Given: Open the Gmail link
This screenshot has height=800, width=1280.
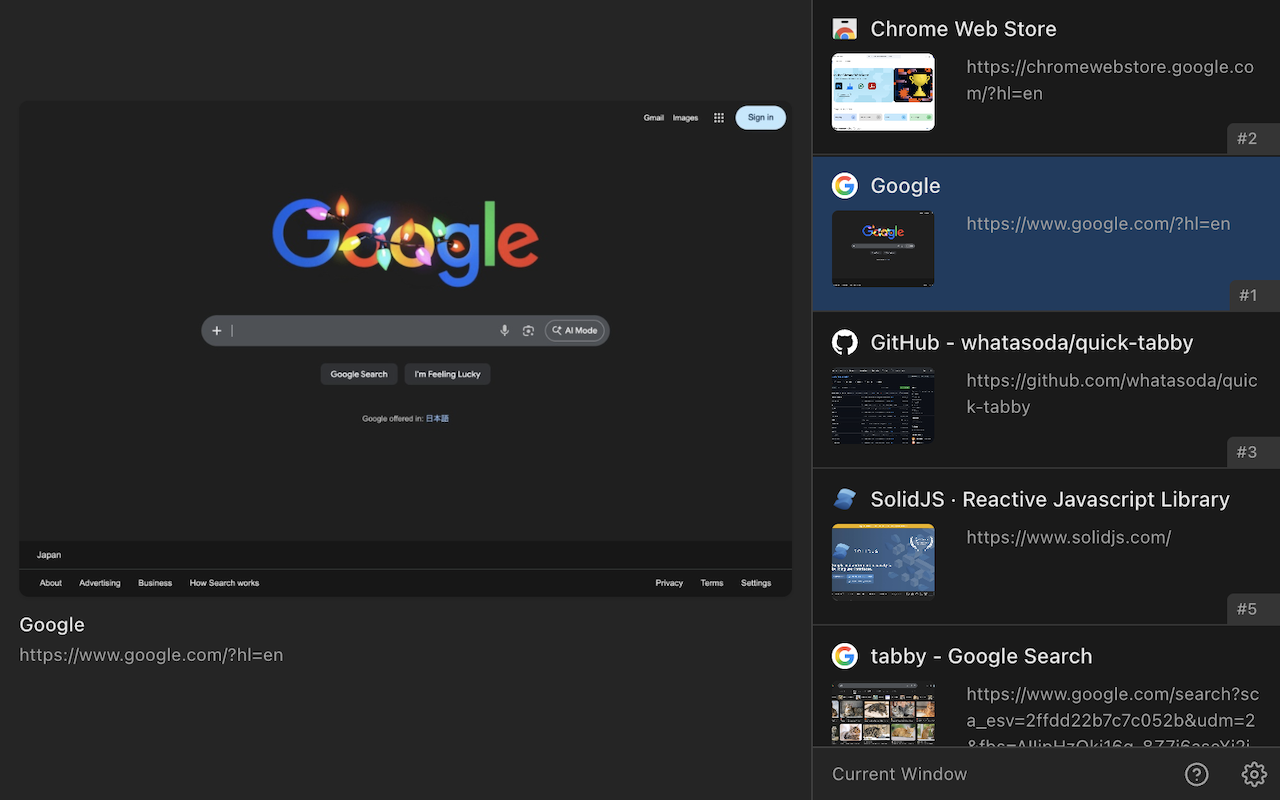Looking at the screenshot, I should click(x=654, y=117).
